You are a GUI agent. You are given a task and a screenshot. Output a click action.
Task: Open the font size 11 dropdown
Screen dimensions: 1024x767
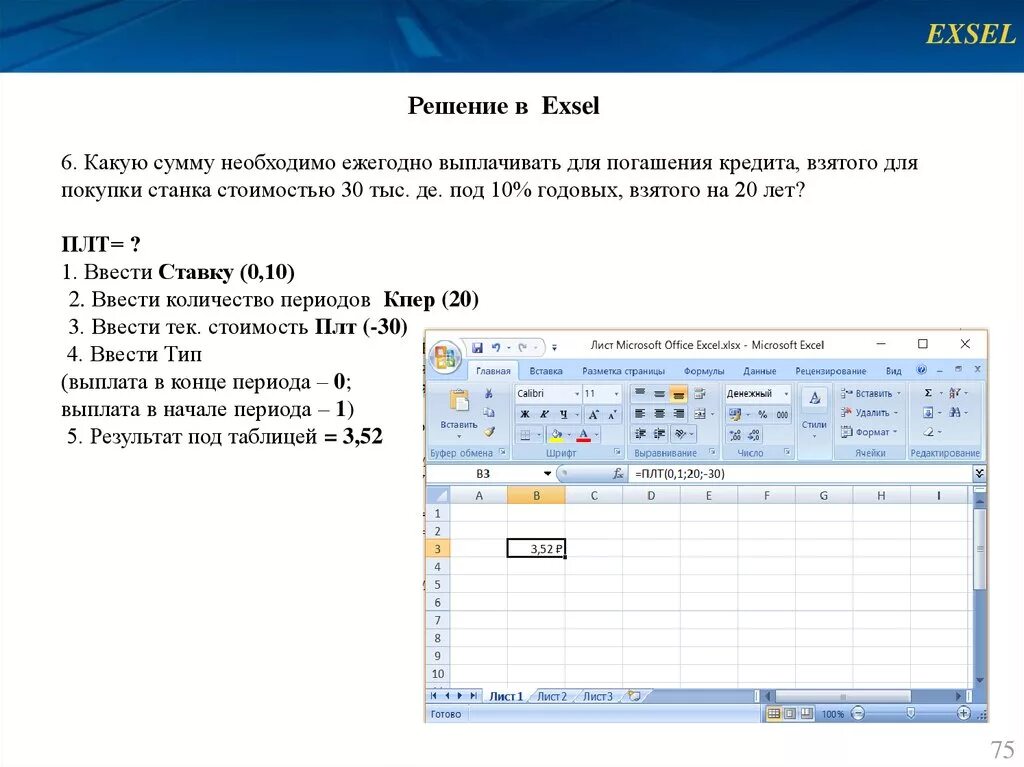tap(616, 393)
